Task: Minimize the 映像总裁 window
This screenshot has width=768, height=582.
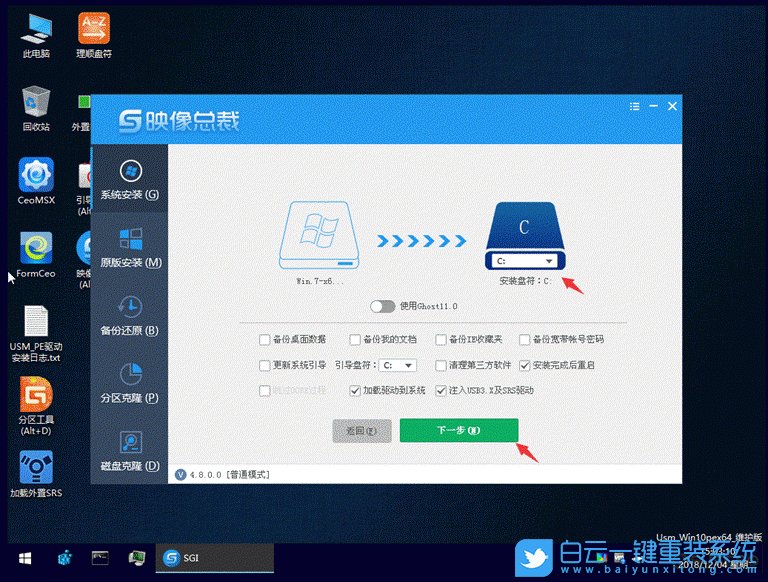Action: [x=653, y=106]
